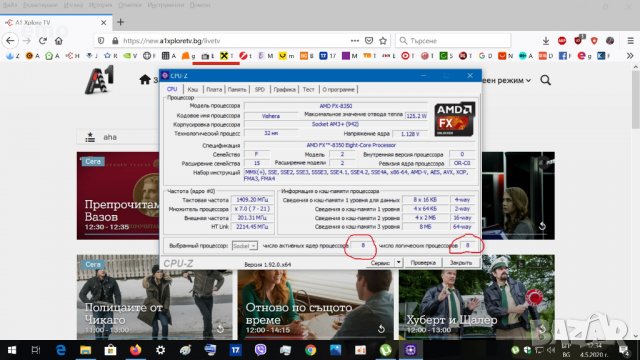Image resolution: width=640 pixels, height=360 pixels.
Task: Click the 8 x 16 КБ cache value
Action: click(425, 200)
